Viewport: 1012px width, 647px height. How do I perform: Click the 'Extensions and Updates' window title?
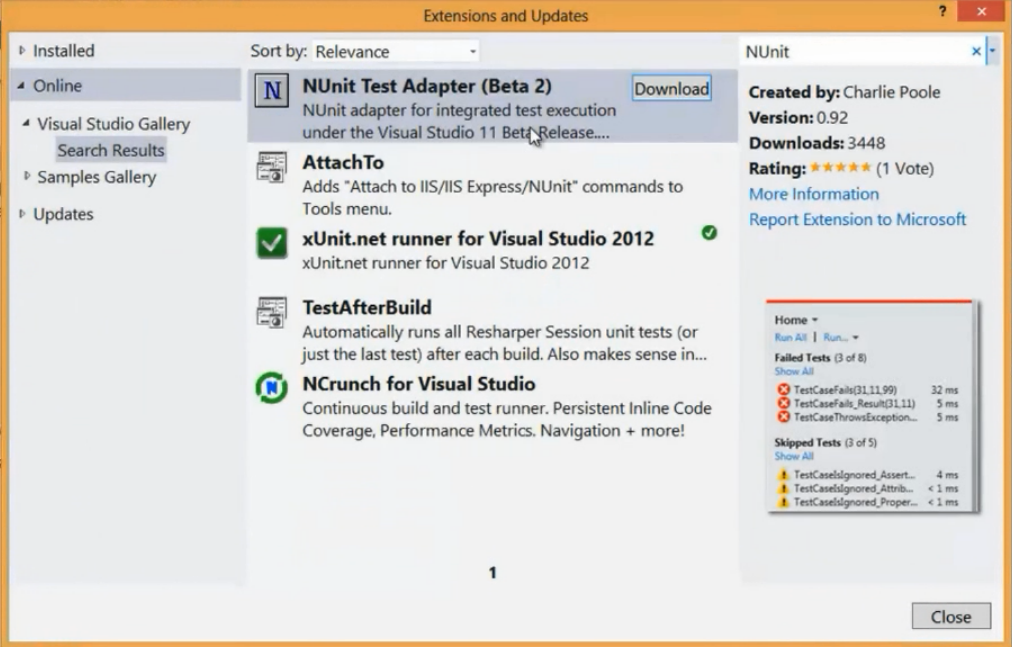tap(506, 15)
